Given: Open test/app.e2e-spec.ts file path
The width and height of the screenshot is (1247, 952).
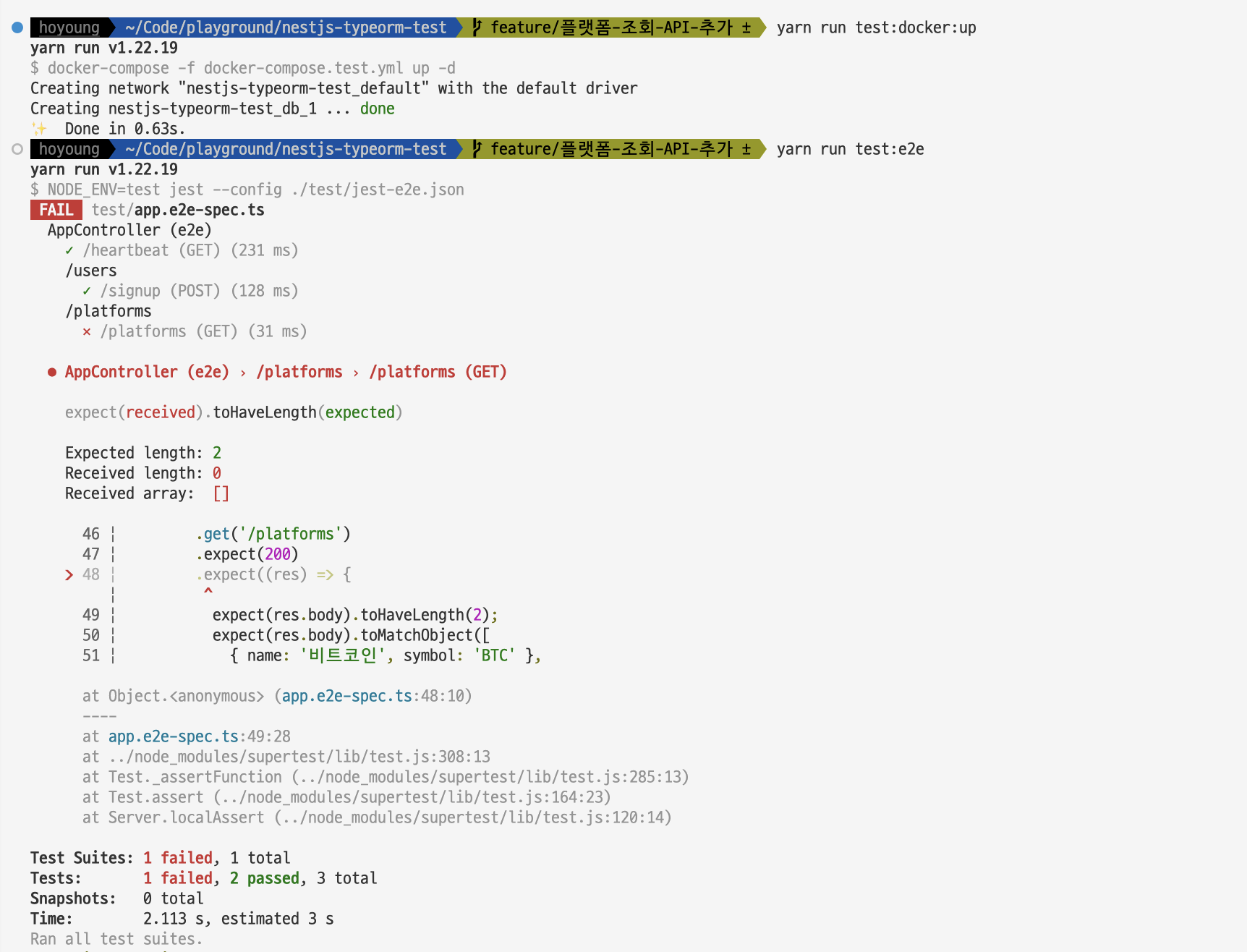Looking at the screenshot, I should tap(178, 210).
